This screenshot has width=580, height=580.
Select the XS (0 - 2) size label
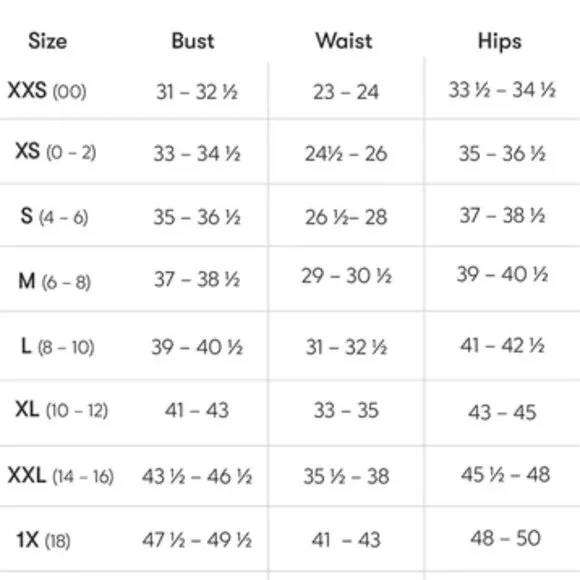[55, 152]
